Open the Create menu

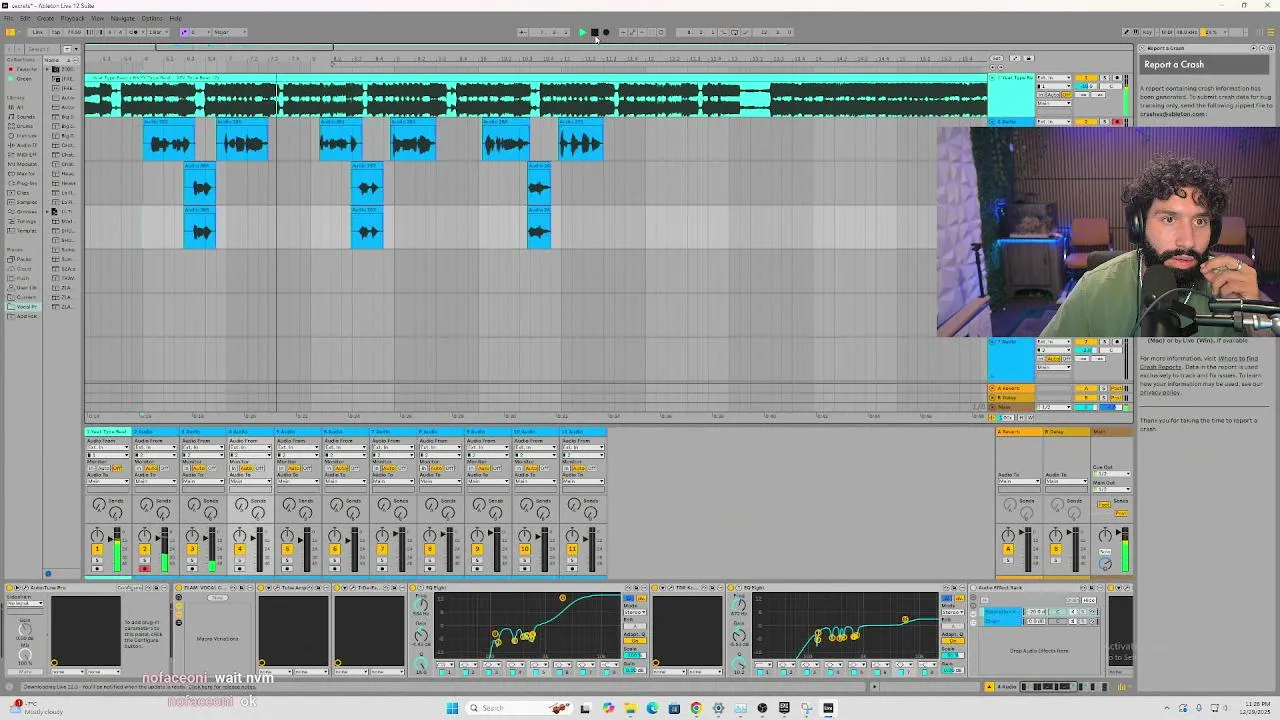(x=45, y=18)
